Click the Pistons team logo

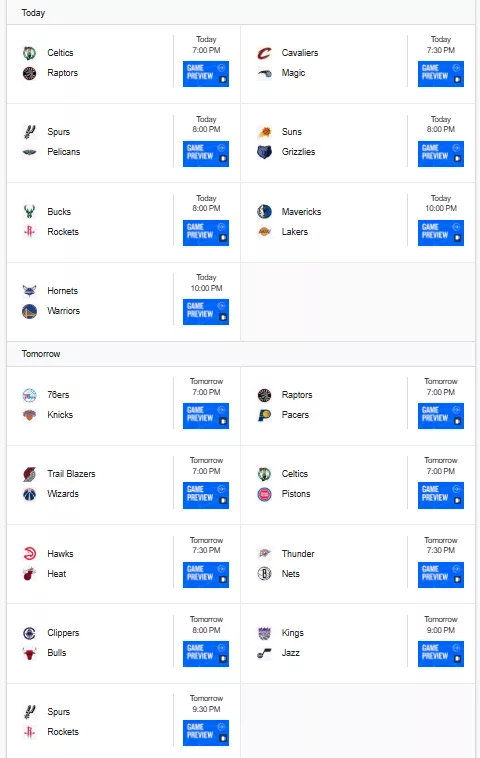coord(264,494)
